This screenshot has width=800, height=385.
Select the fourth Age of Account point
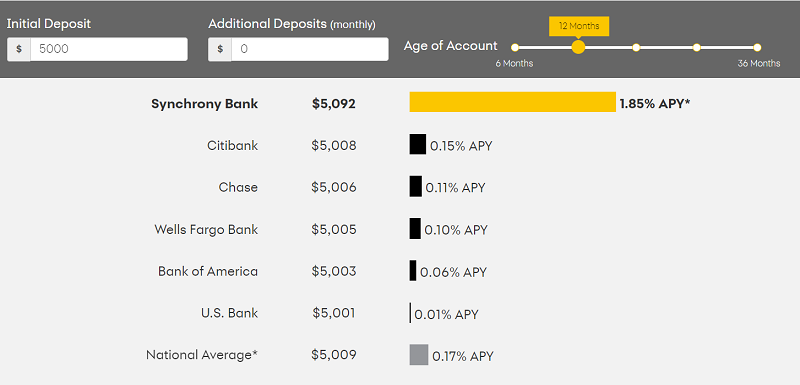(696, 47)
